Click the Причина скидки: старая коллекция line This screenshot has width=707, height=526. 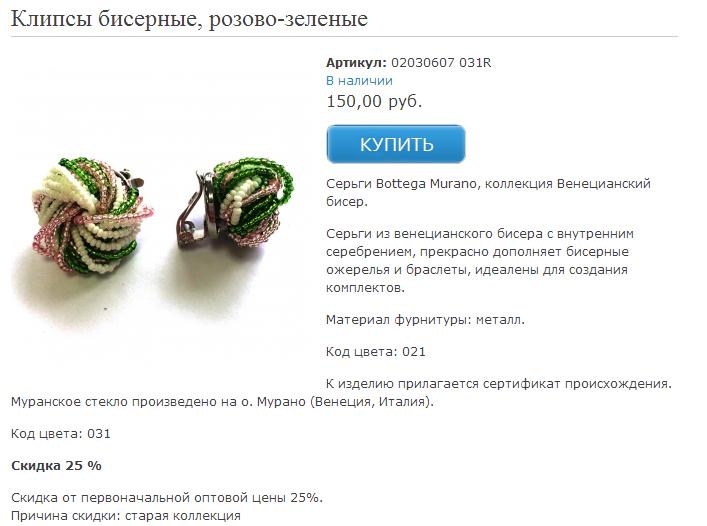[126, 516]
